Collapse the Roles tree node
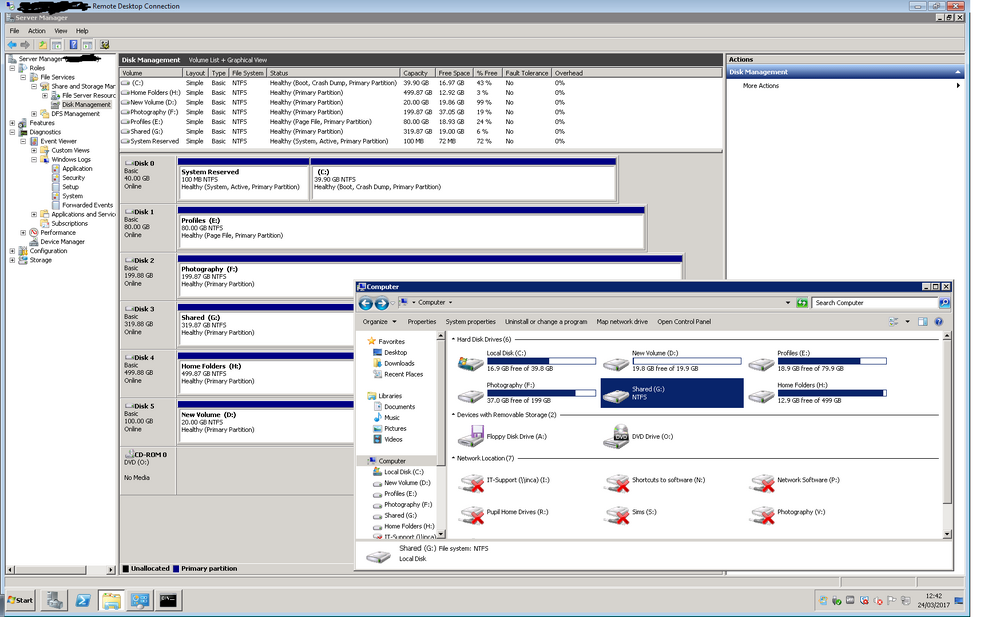 12,68
